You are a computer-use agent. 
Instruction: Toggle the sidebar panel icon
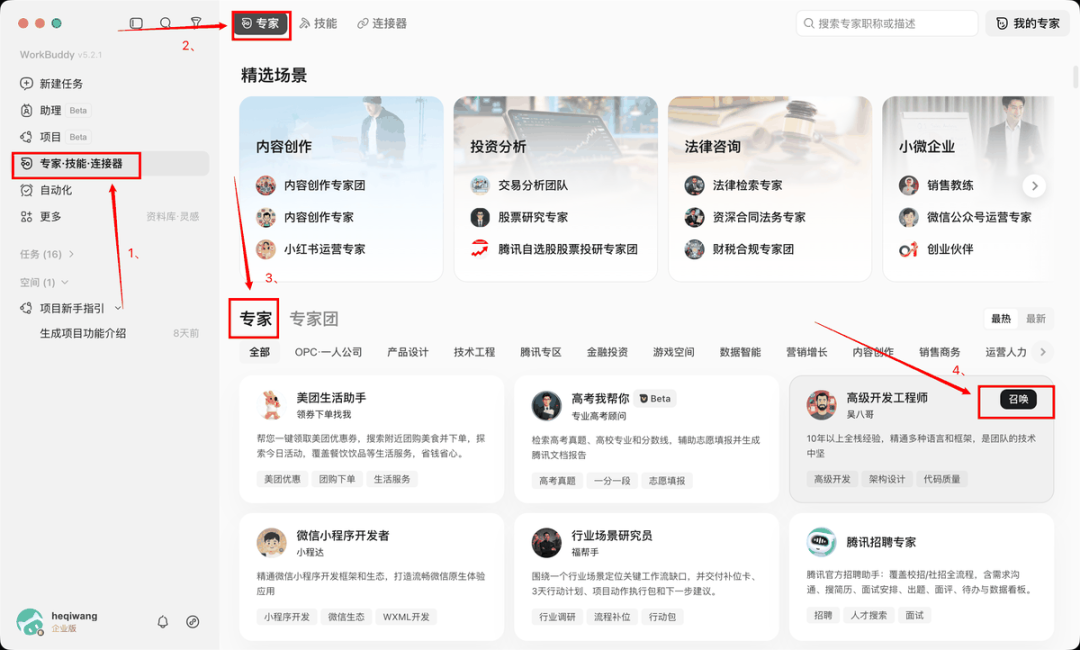[x=136, y=23]
